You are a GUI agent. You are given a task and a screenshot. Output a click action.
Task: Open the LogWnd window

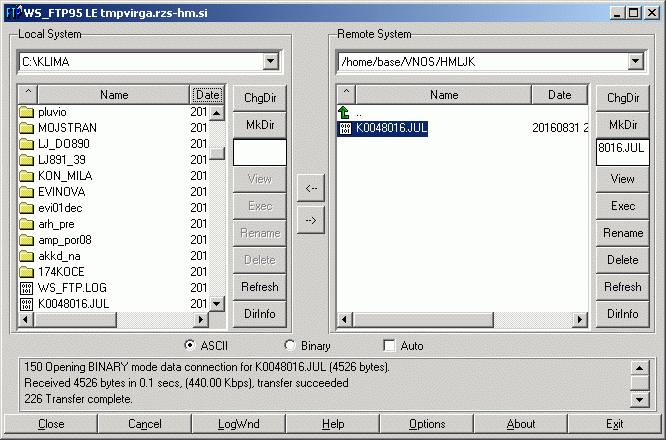click(x=237, y=424)
